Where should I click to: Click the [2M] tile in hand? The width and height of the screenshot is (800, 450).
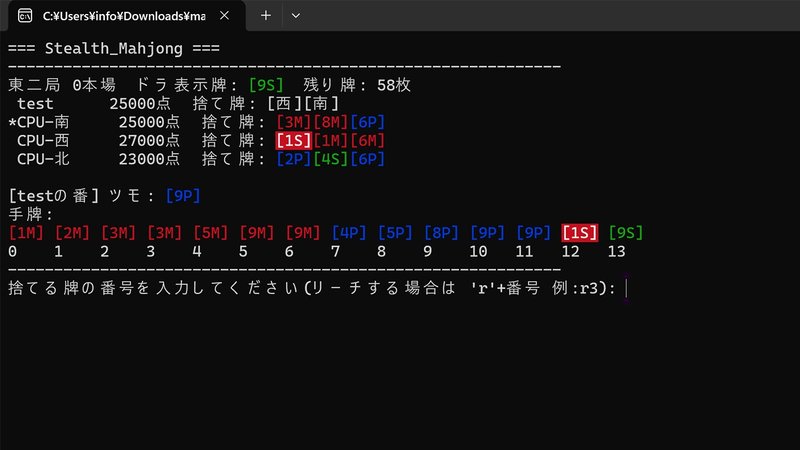click(x=72, y=233)
